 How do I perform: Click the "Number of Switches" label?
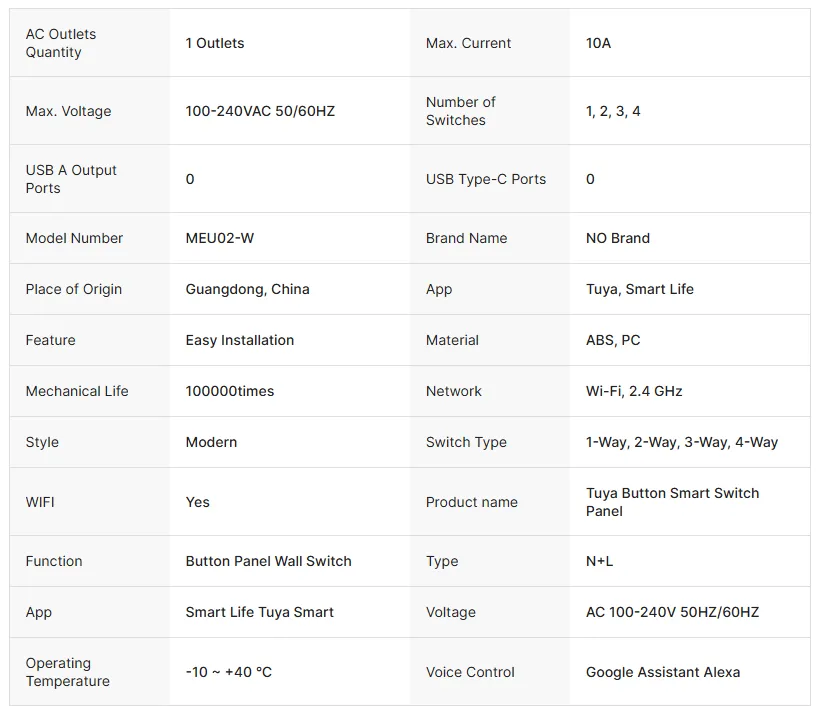point(460,111)
